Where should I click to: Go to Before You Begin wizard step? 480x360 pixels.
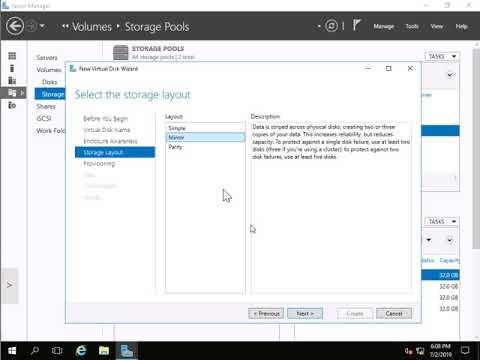tap(105, 119)
